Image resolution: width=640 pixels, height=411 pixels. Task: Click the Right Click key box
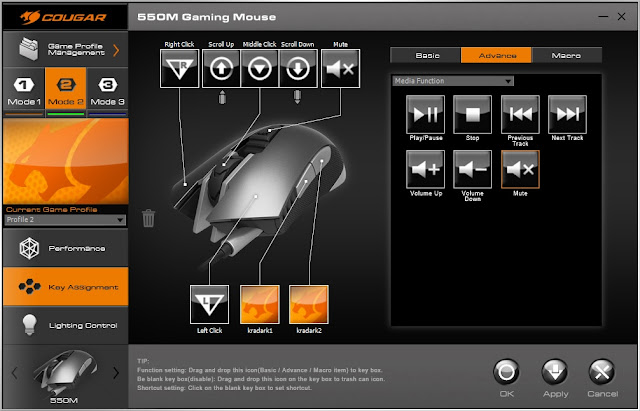point(180,69)
